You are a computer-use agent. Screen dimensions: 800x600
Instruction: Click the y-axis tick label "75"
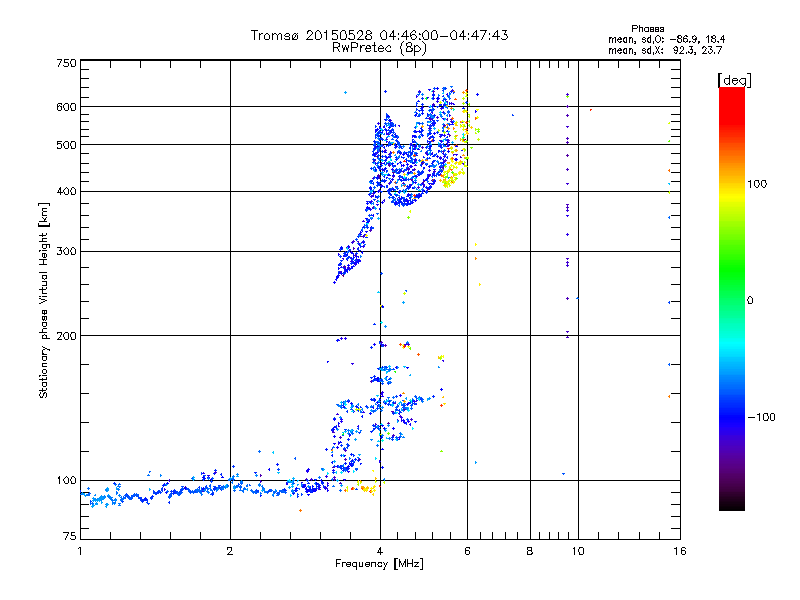coord(70,536)
